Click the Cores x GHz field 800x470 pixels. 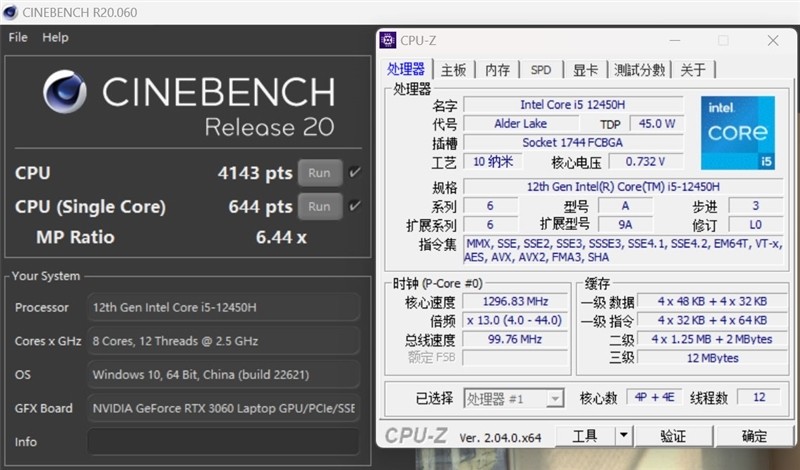pyautogui.click(x=223, y=341)
